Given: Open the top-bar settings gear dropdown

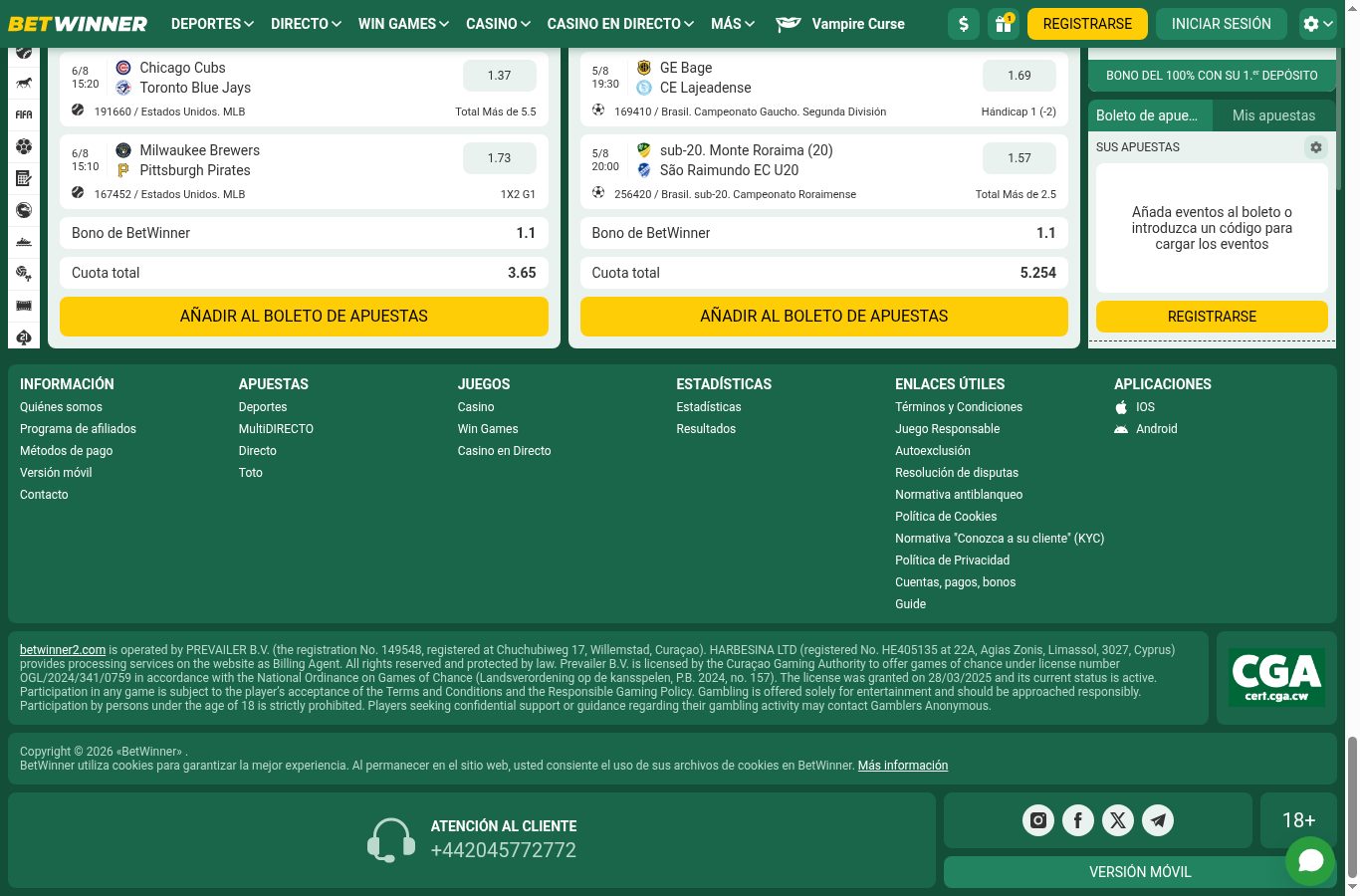Looking at the screenshot, I should click(x=1317, y=24).
